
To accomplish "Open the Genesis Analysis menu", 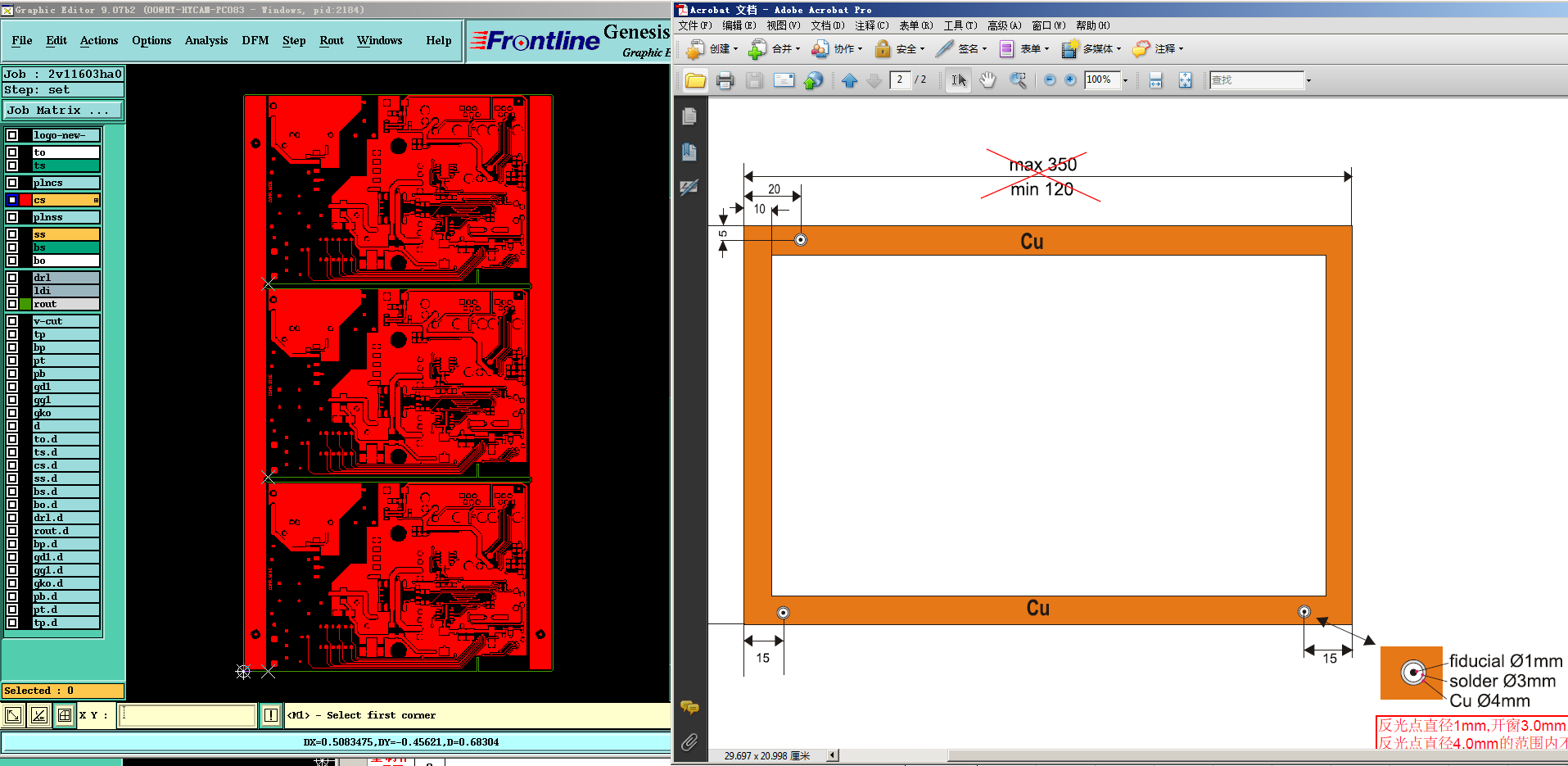I will 206,41.
